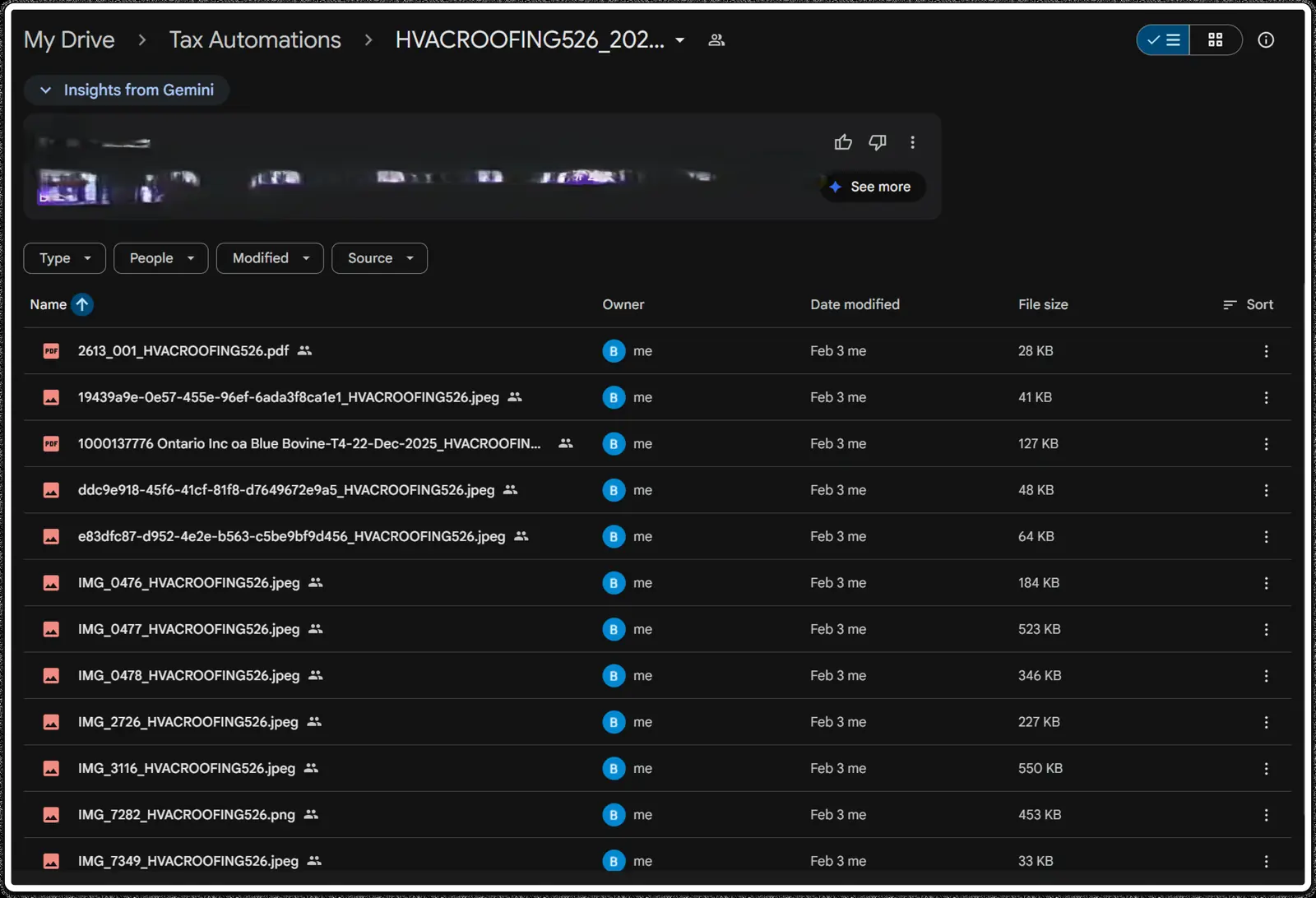Open more actions for the Blue Bovine T4 PDF
Screen dimensions: 1316x898
click(x=1266, y=444)
